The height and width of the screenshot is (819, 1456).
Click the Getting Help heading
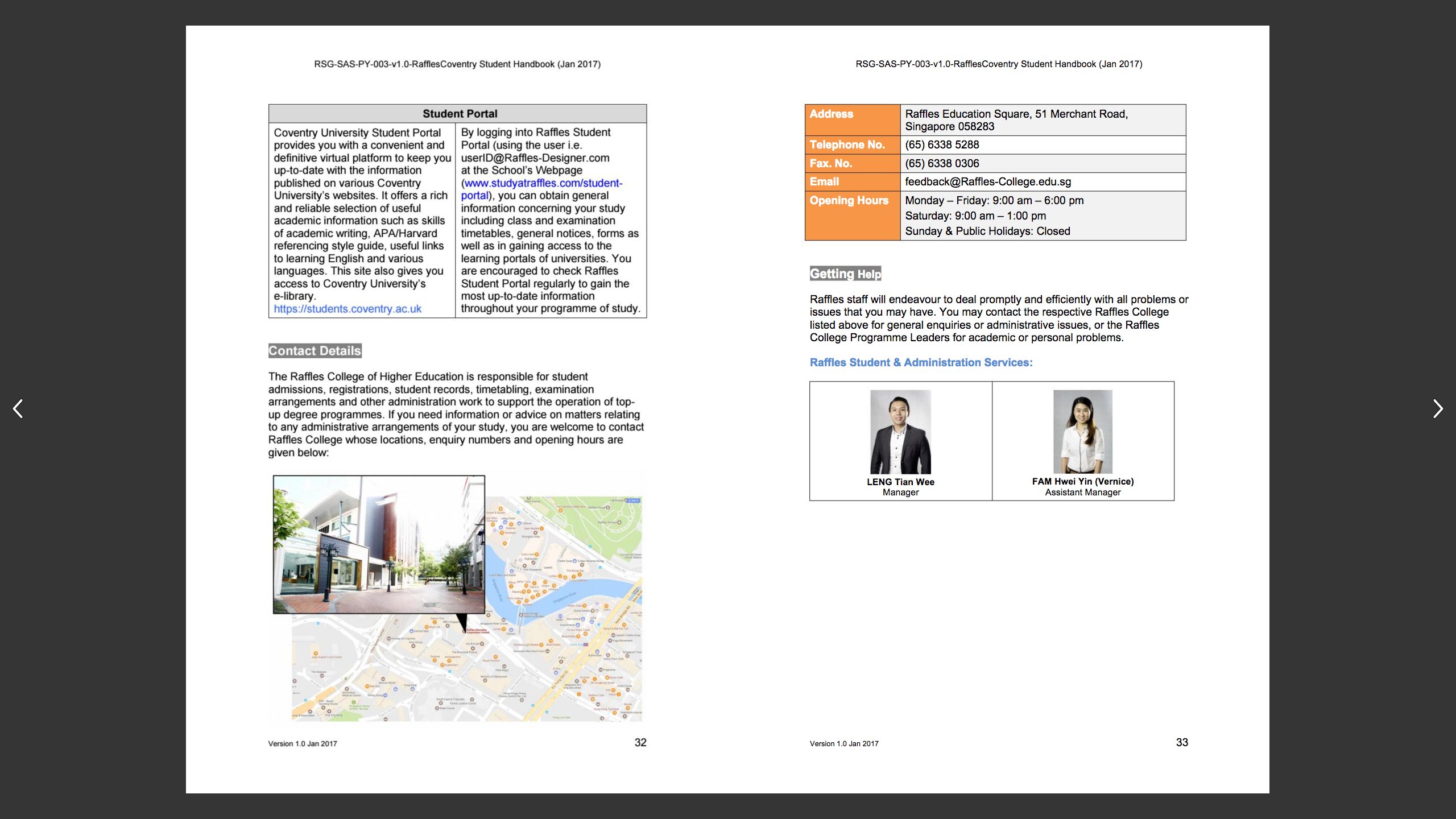pyautogui.click(x=845, y=274)
